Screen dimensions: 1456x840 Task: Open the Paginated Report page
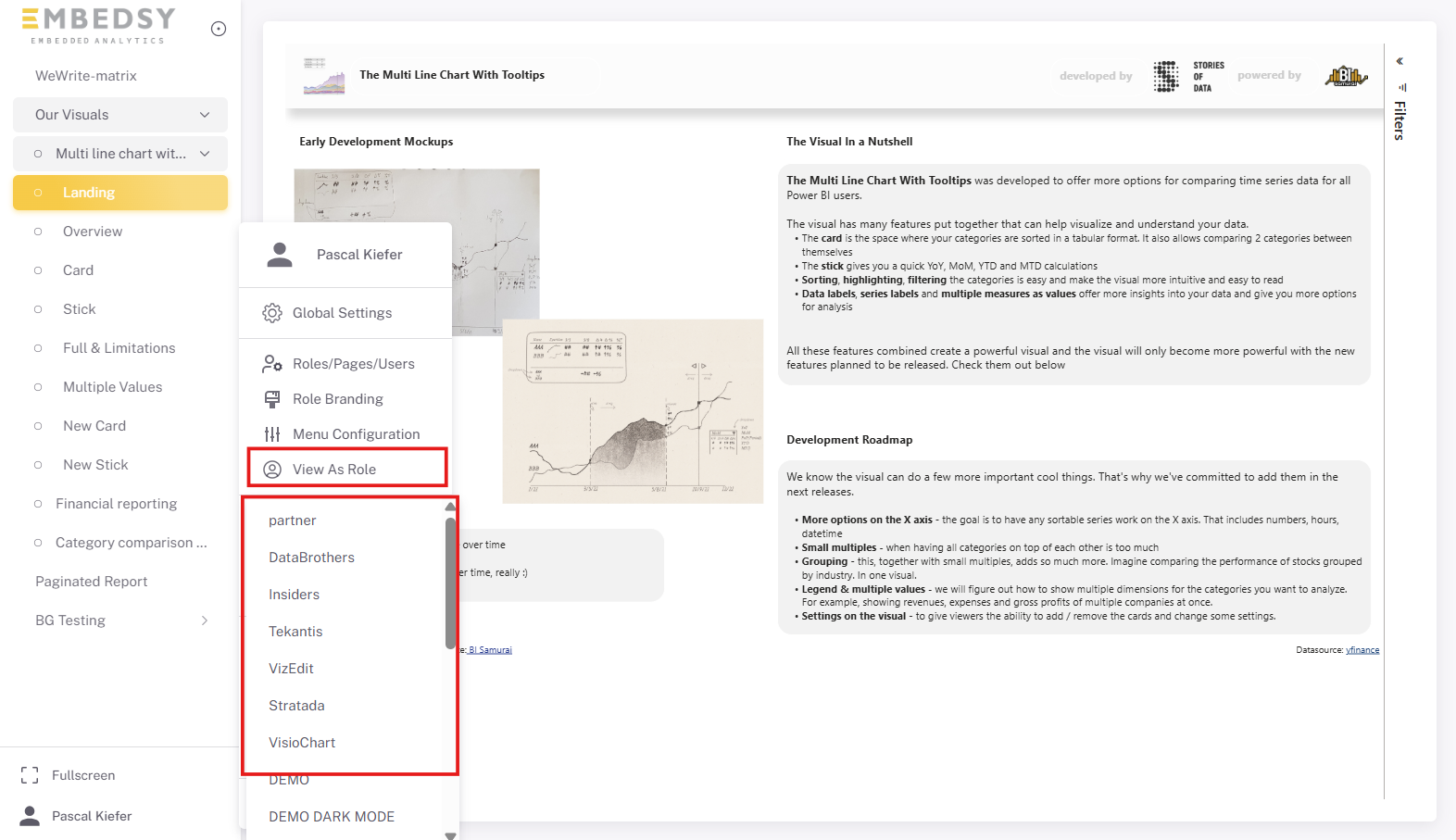pyautogui.click(x=92, y=582)
